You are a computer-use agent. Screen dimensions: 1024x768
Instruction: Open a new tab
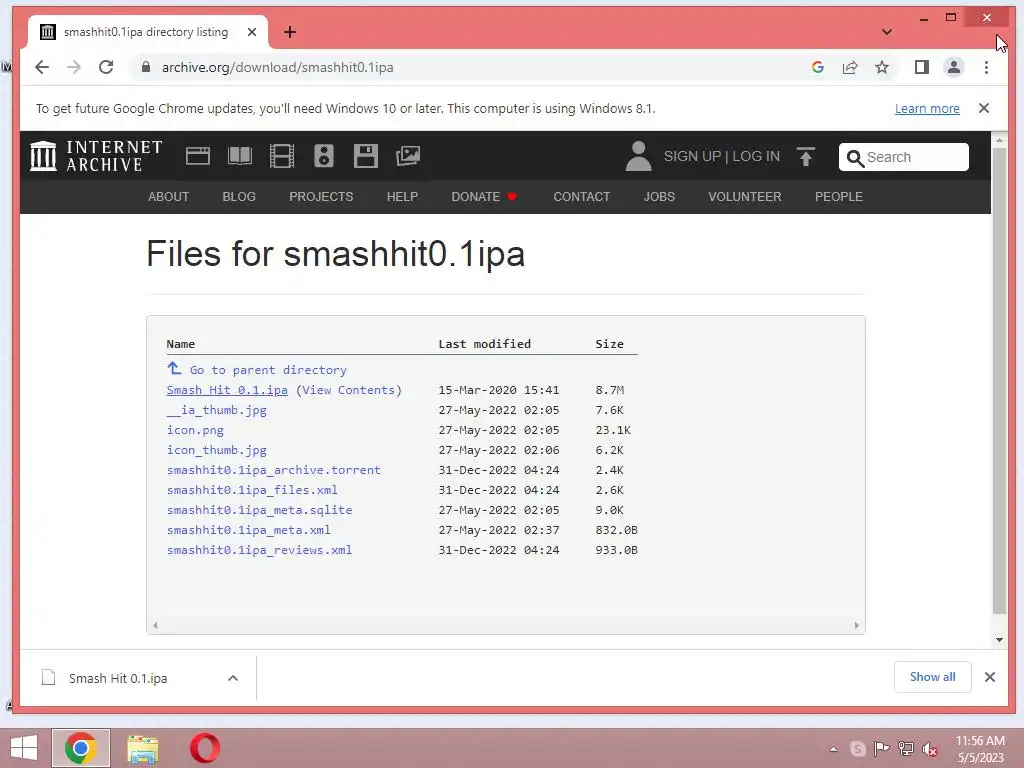click(x=290, y=32)
